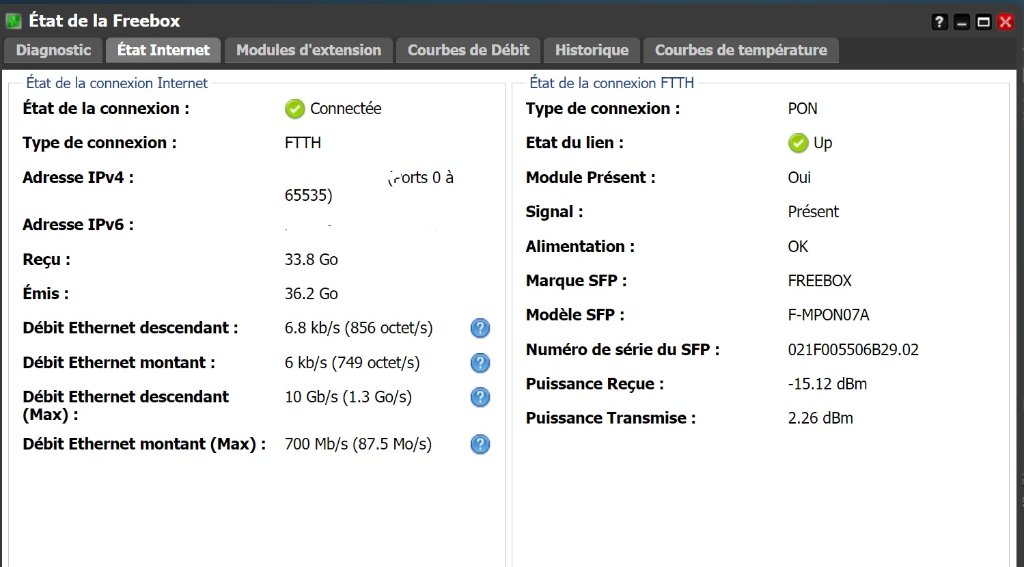Click help icon beside Débit Ethernet descendant
The height and width of the screenshot is (567, 1024).
click(x=480, y=328)
